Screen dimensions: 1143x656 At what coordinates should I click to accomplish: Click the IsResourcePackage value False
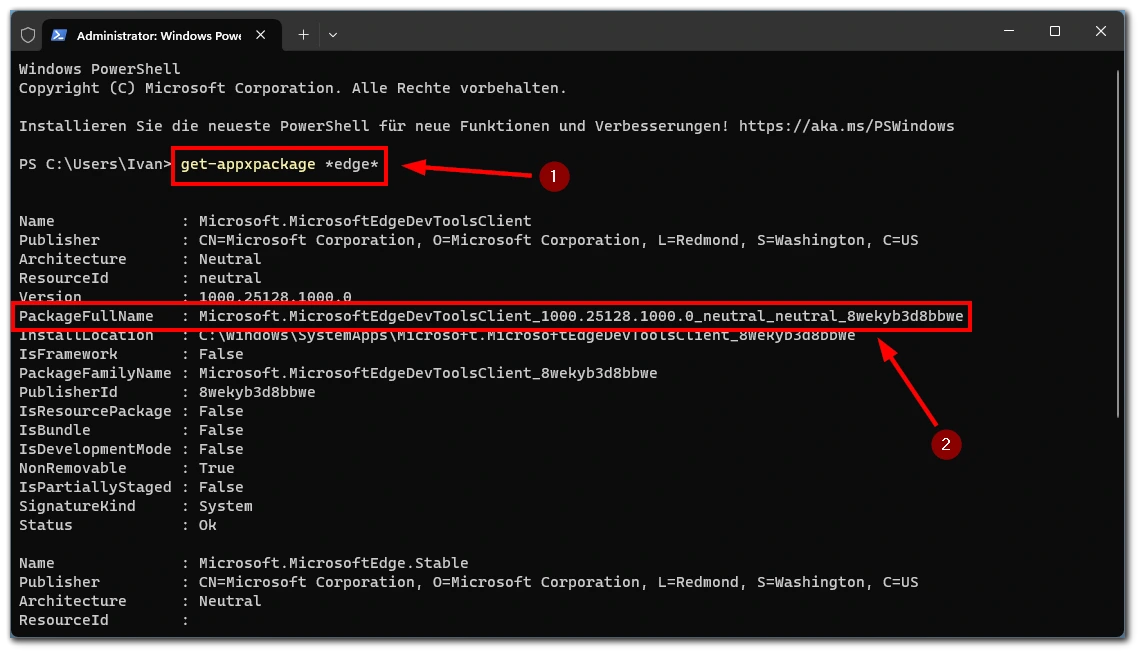[221, 412]
